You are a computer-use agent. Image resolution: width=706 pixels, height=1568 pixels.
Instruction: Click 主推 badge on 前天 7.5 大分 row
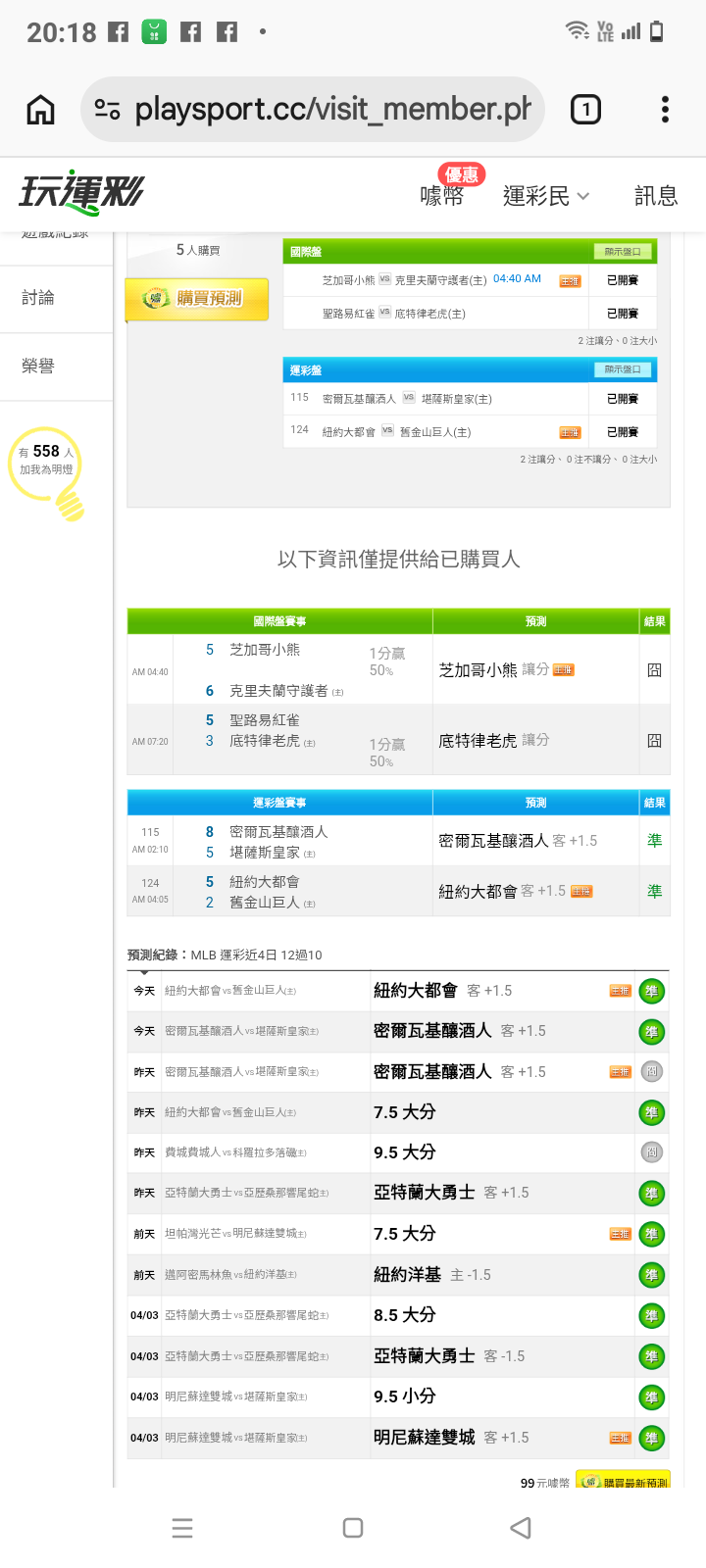[x=621, y=1234]
